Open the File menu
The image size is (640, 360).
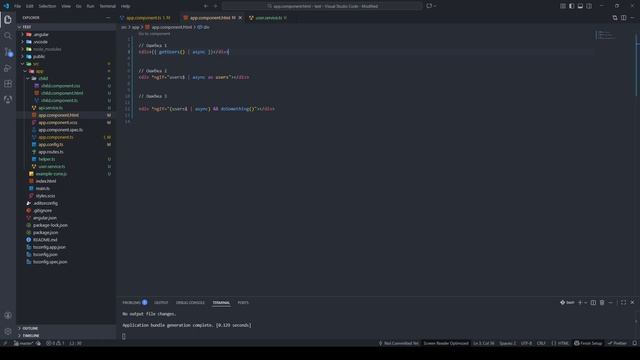[18, 6]
